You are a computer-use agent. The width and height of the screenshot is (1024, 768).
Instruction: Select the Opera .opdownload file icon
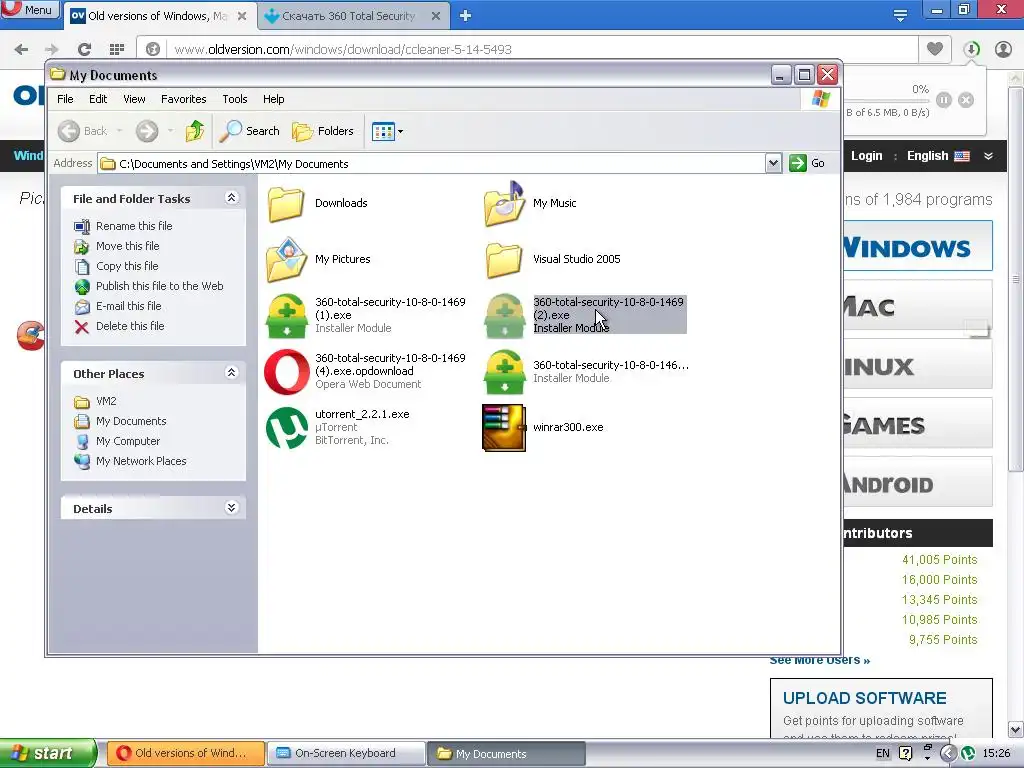click(286, 372)
